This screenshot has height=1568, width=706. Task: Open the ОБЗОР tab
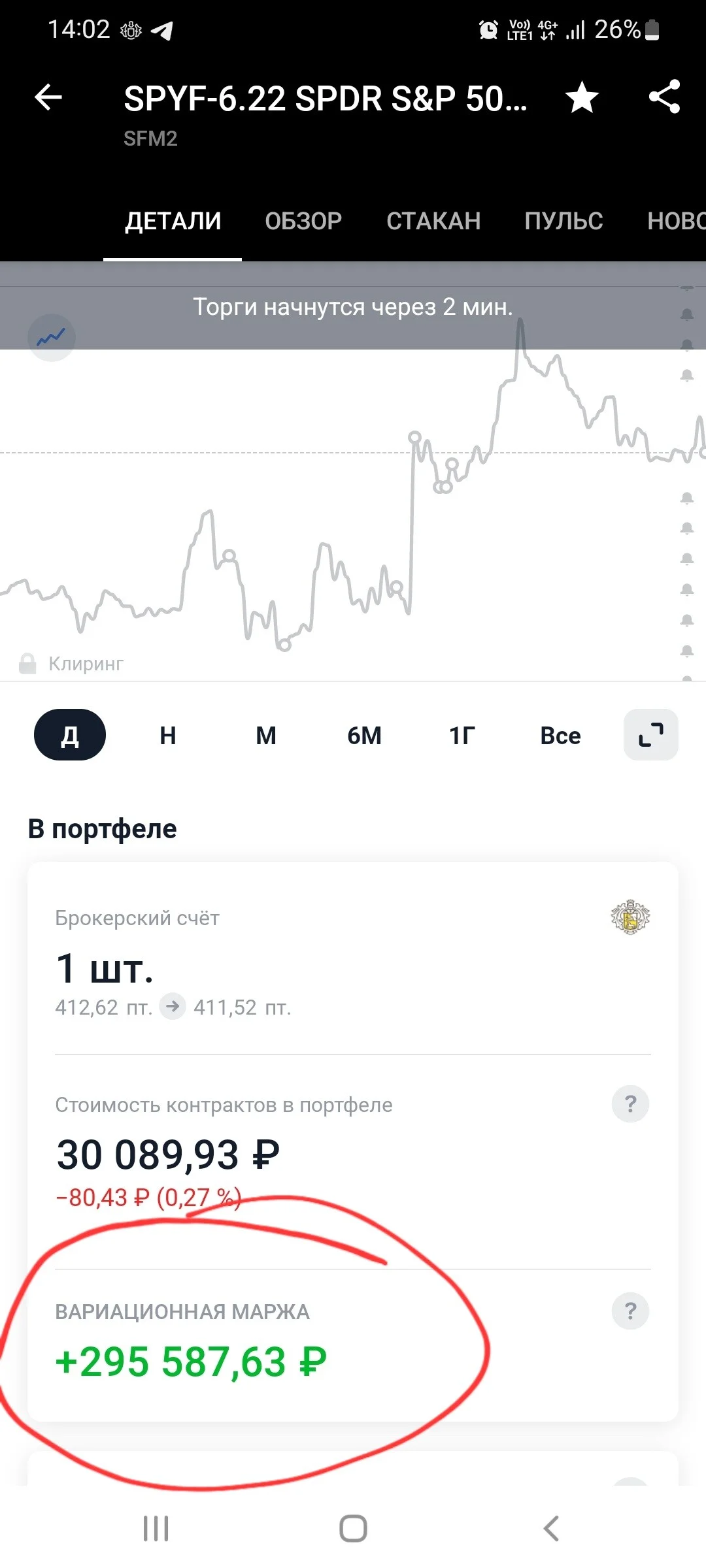[x=303, y=221]
